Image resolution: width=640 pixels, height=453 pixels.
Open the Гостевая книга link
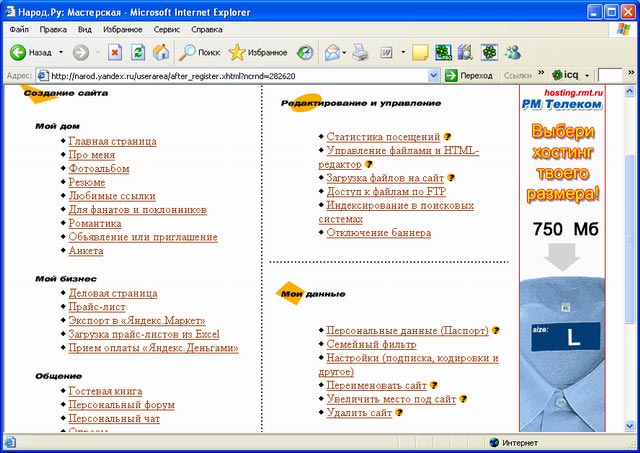(105, 391)
